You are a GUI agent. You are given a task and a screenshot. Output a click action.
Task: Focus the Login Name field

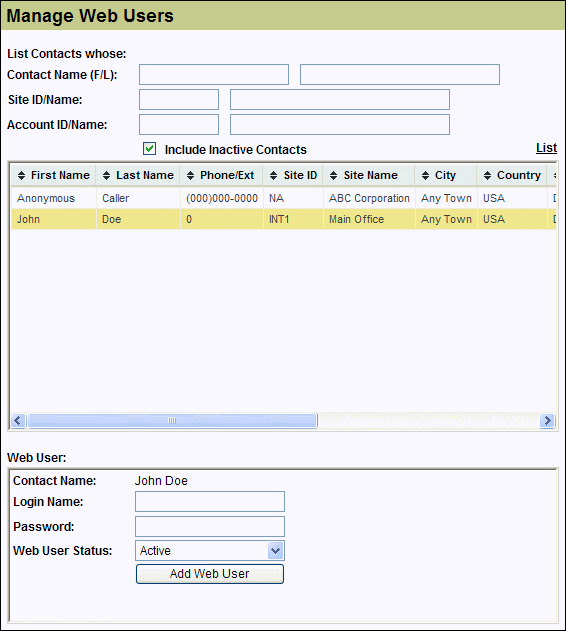click(x=210, y=501)
